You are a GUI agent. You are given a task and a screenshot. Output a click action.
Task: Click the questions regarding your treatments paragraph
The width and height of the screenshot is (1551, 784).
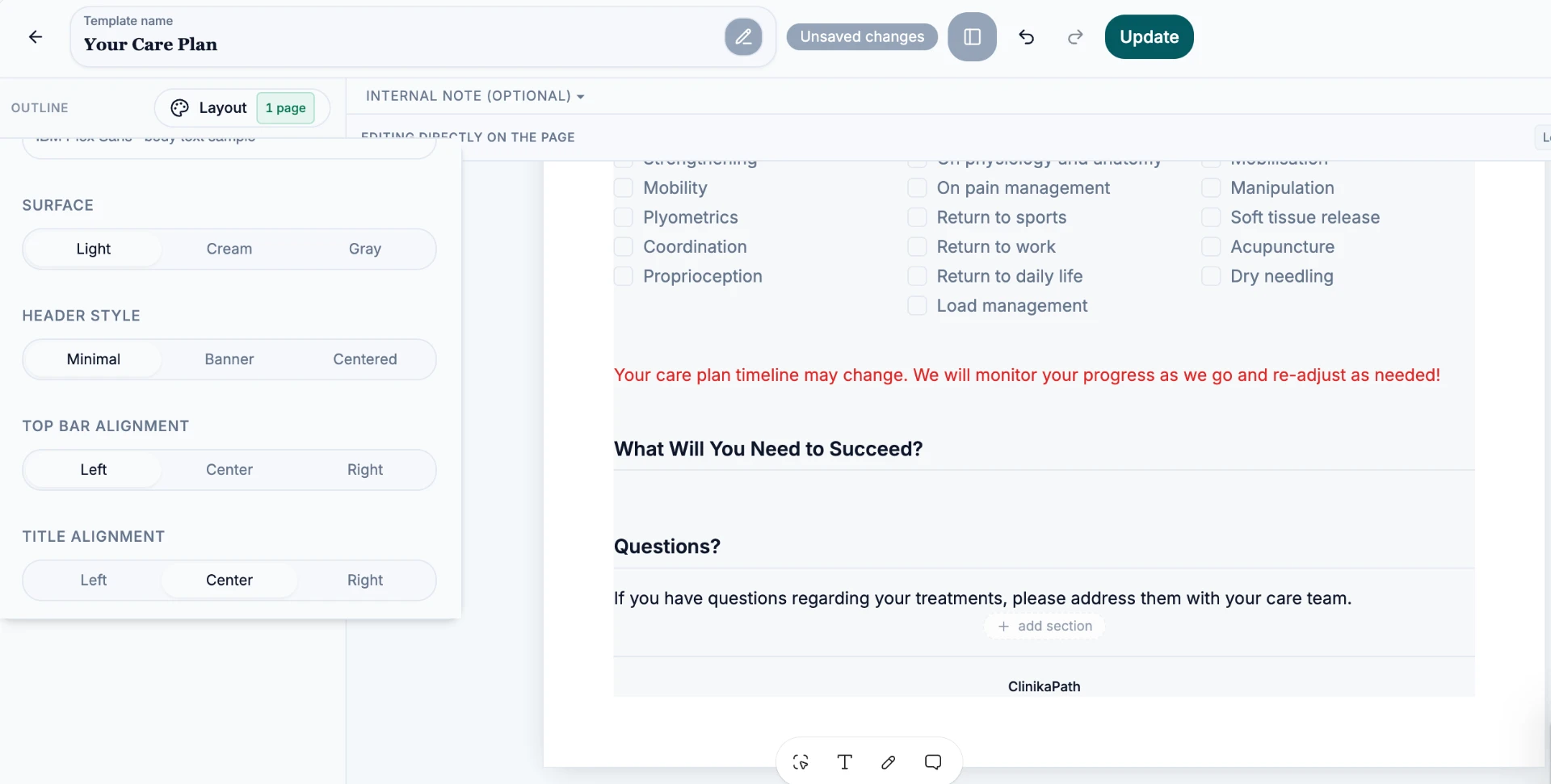click(x=982, y=598)
